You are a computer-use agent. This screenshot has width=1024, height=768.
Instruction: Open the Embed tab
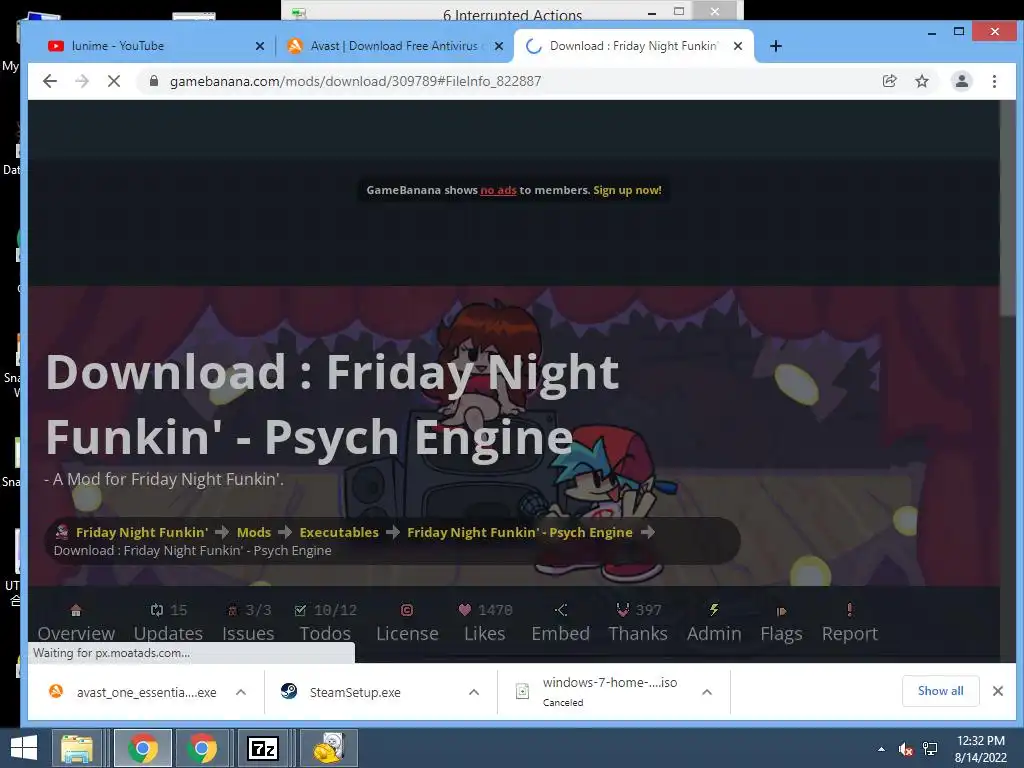[560, 624]
